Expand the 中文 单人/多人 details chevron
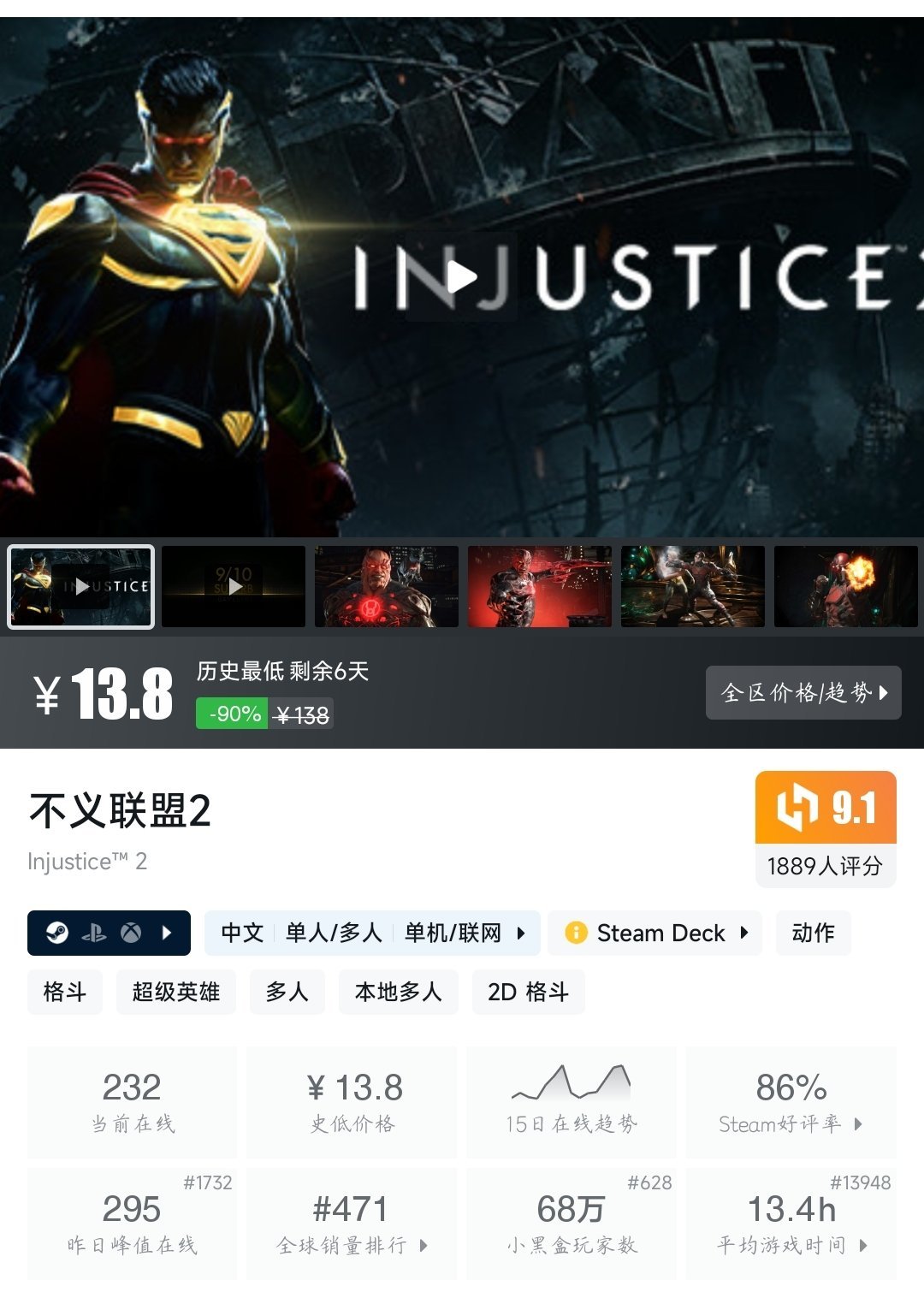Image resolution: width=924 pixels, height=1292 pixels. coord(521,933)
